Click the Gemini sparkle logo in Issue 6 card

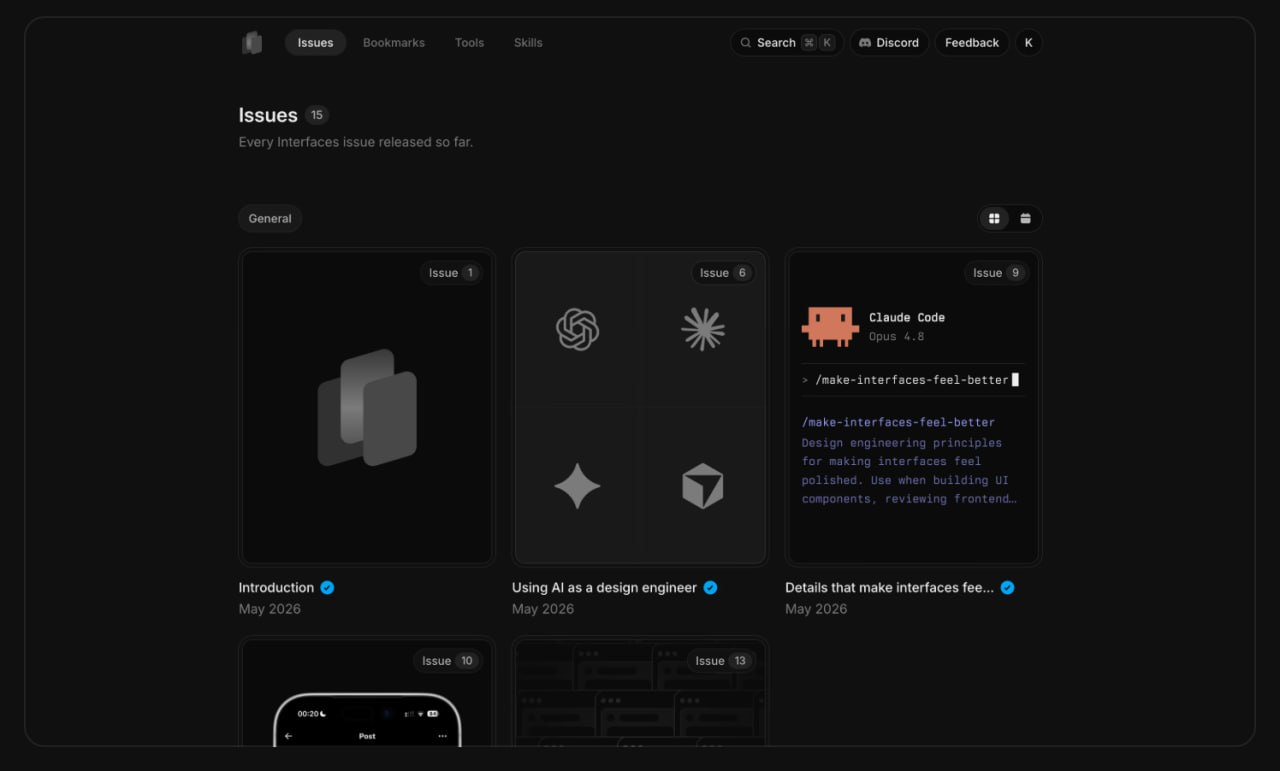(x=577, y=486)
